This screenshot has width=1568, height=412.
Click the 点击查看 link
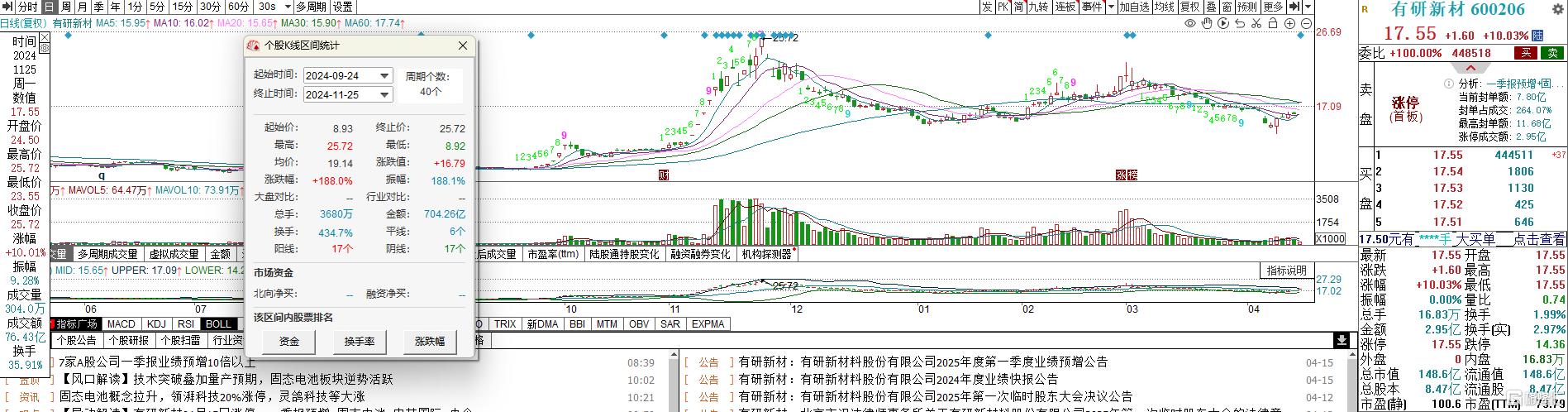point(1538,239)
